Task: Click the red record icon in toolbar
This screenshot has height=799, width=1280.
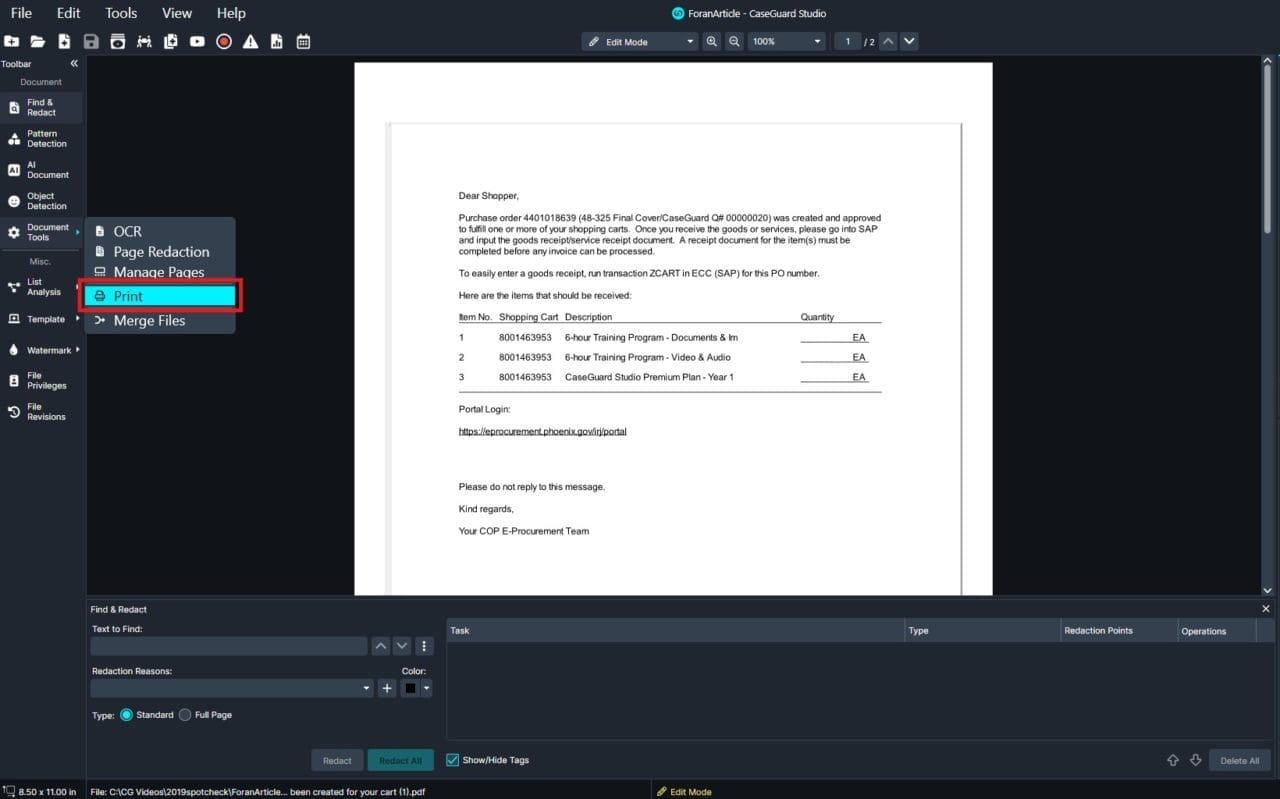Action: [224, 41]
